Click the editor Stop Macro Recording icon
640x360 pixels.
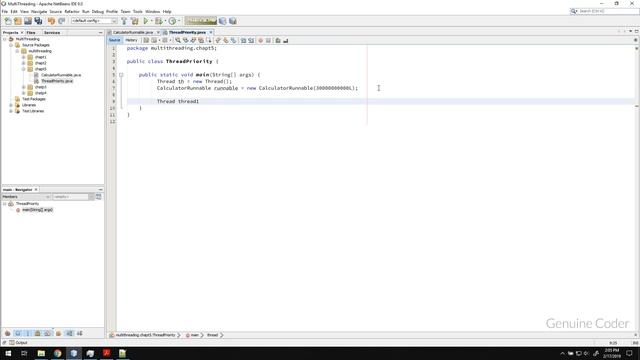click(x=268, y=40)
